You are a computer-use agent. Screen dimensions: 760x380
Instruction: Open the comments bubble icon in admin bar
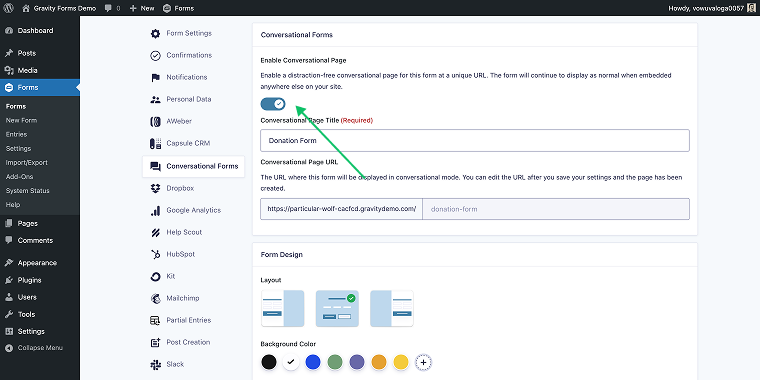point(108,8)
